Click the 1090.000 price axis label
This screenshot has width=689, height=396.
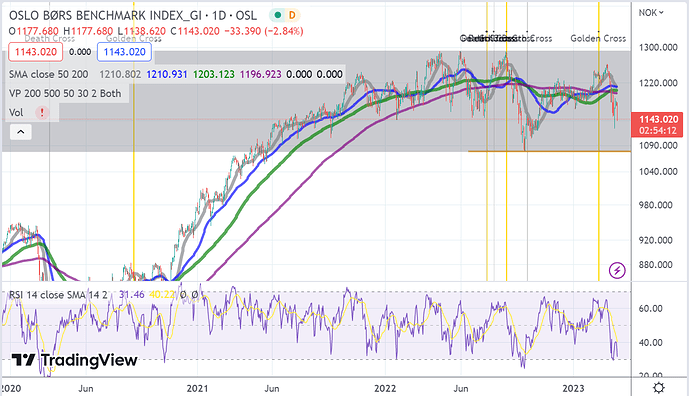coord(658,145)
